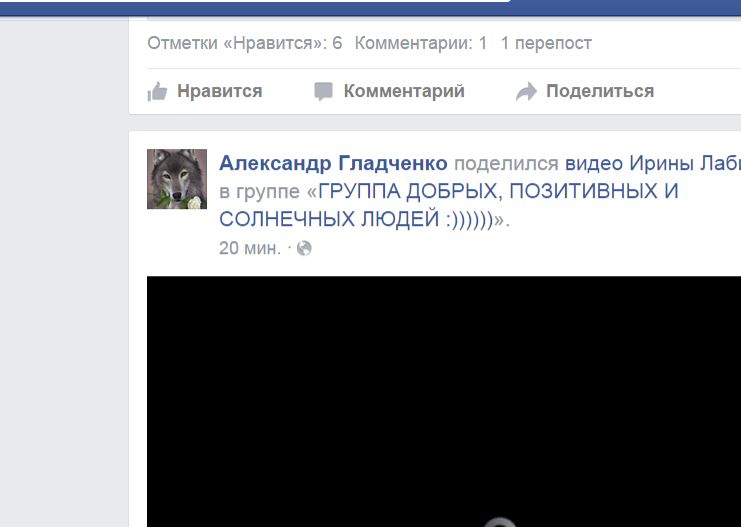Click the globe public privacy icon

pos(304,248)
